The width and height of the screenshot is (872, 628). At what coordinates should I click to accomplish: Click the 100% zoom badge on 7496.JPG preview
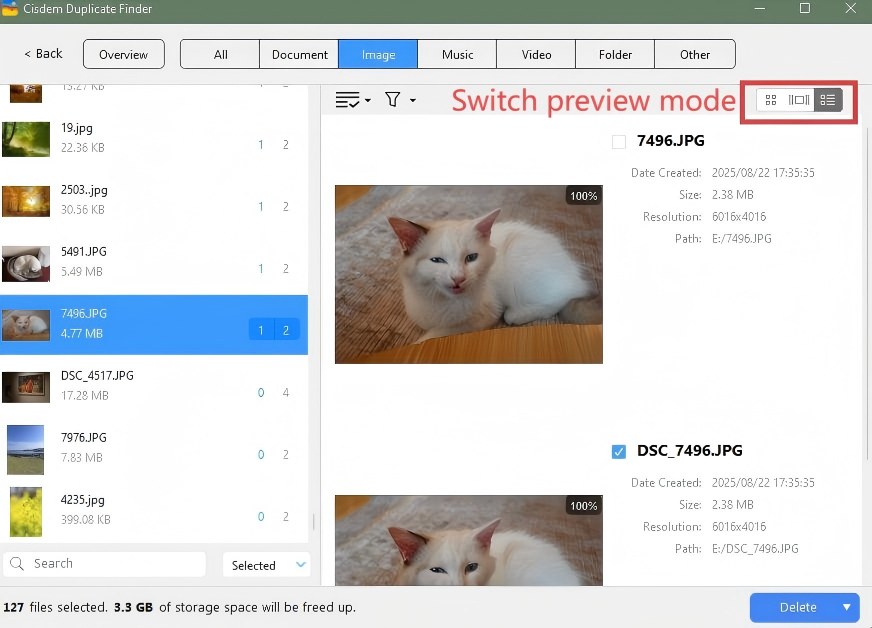[583, 196]
